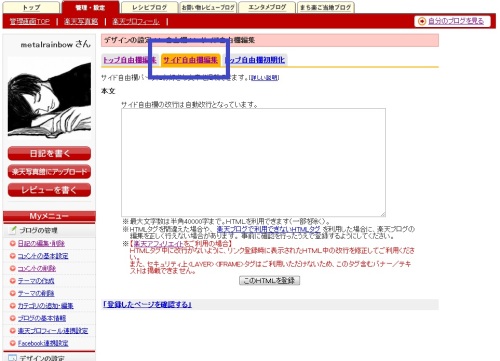The image size is (500, 361).
Task: Click inside the 本文 text area
Action: pos(253,162)
